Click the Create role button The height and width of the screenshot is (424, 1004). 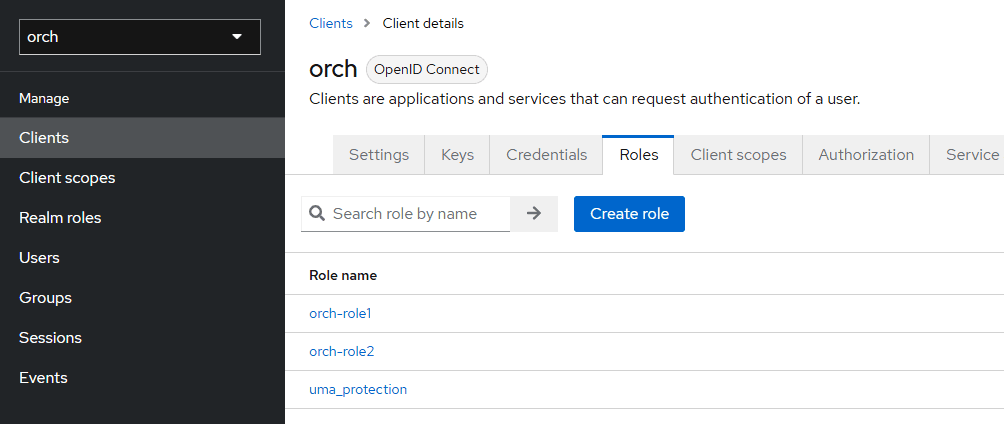629,213
